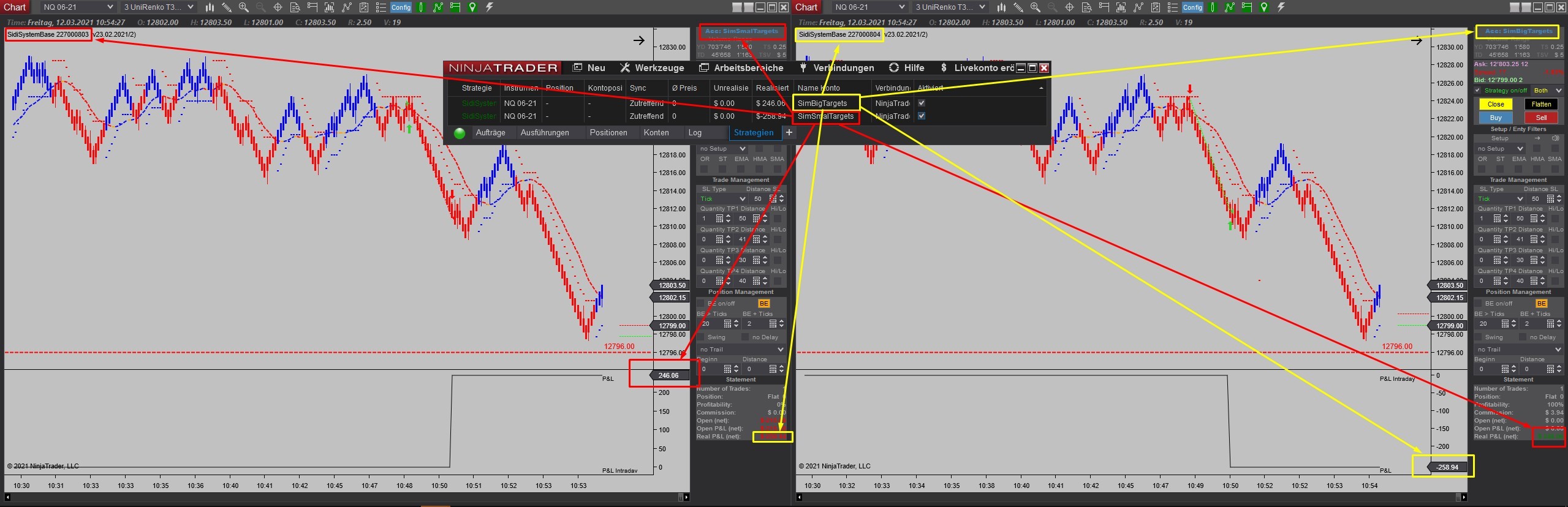Zoom in on the left chart
The height and width of the screenshot is (507, 1568).
point(244,7)
